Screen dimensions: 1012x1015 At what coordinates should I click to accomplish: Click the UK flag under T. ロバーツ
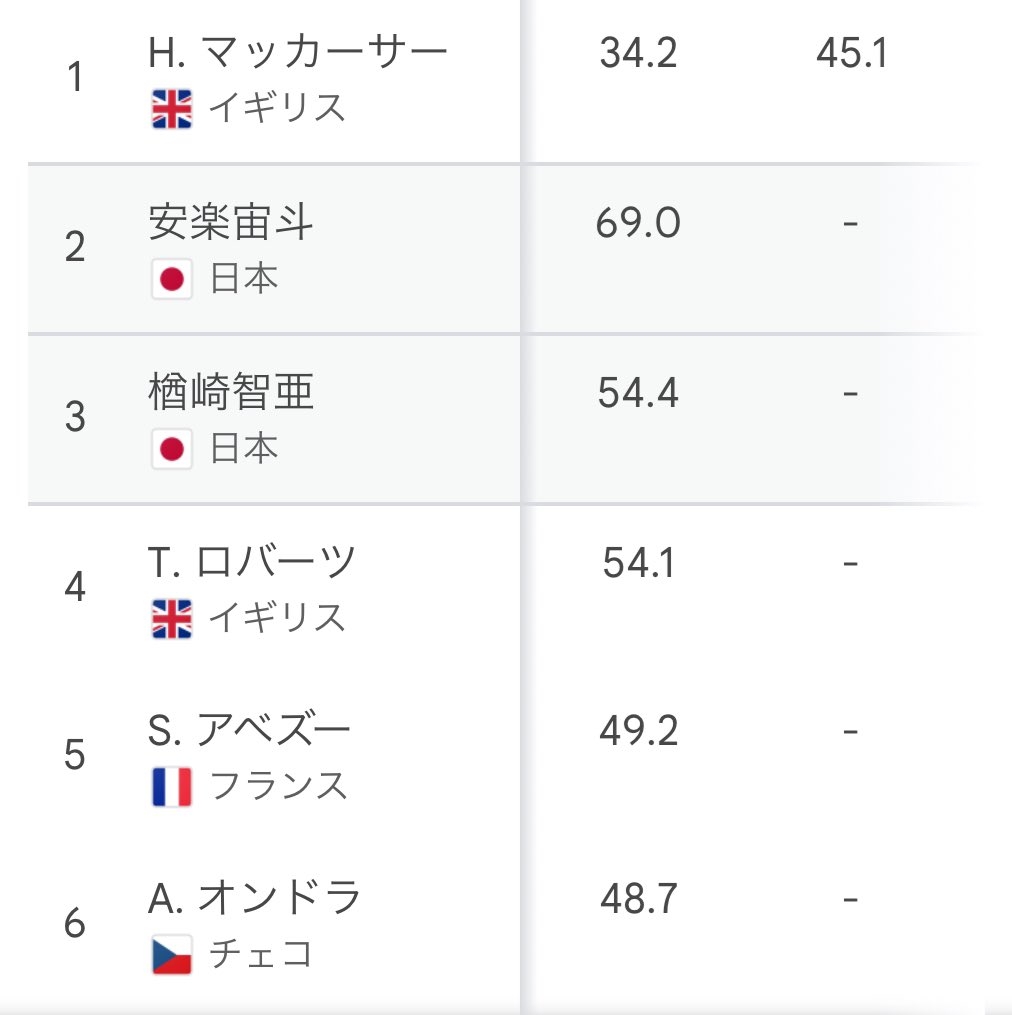172,619
